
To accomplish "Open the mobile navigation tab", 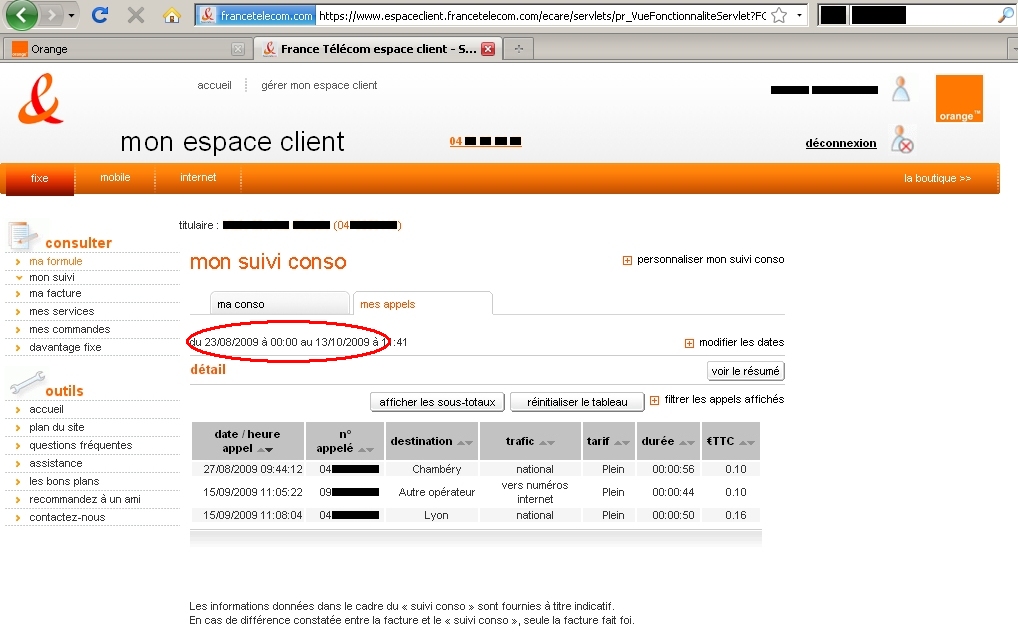I will pyautogui.click(x=115, y=178).
